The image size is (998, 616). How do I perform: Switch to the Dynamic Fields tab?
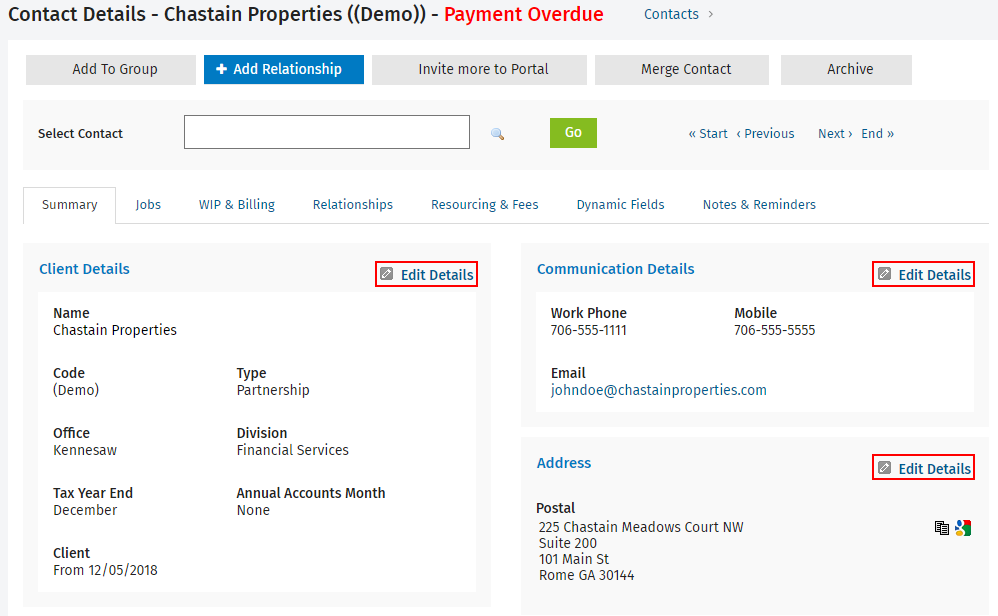tap(620, 204)
